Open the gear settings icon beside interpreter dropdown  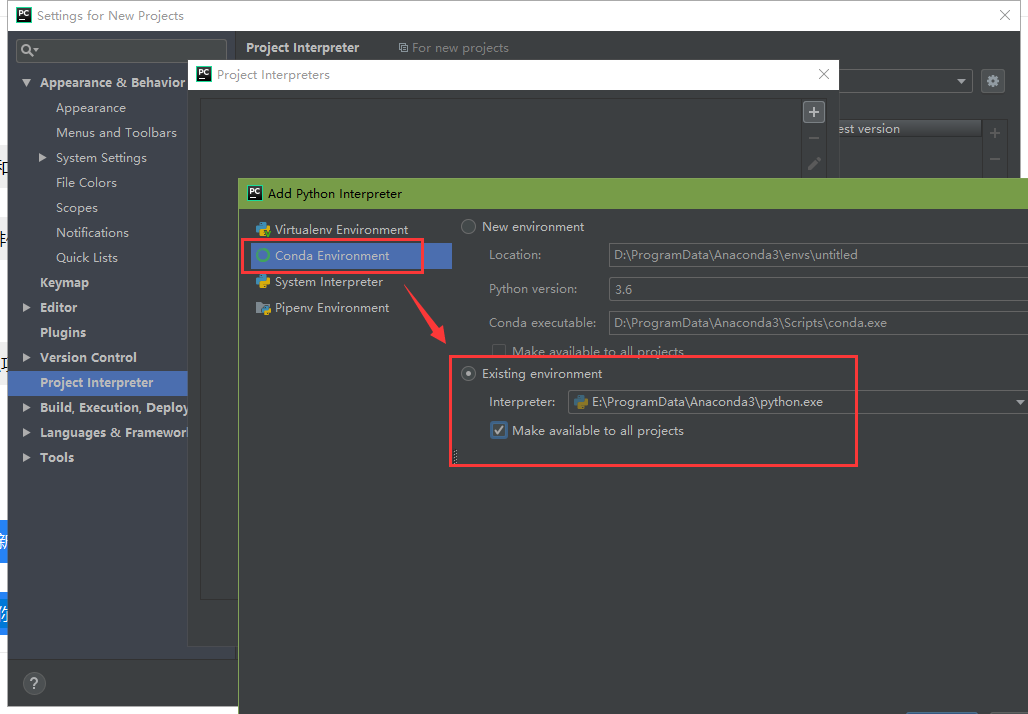(x=993, y=81)
